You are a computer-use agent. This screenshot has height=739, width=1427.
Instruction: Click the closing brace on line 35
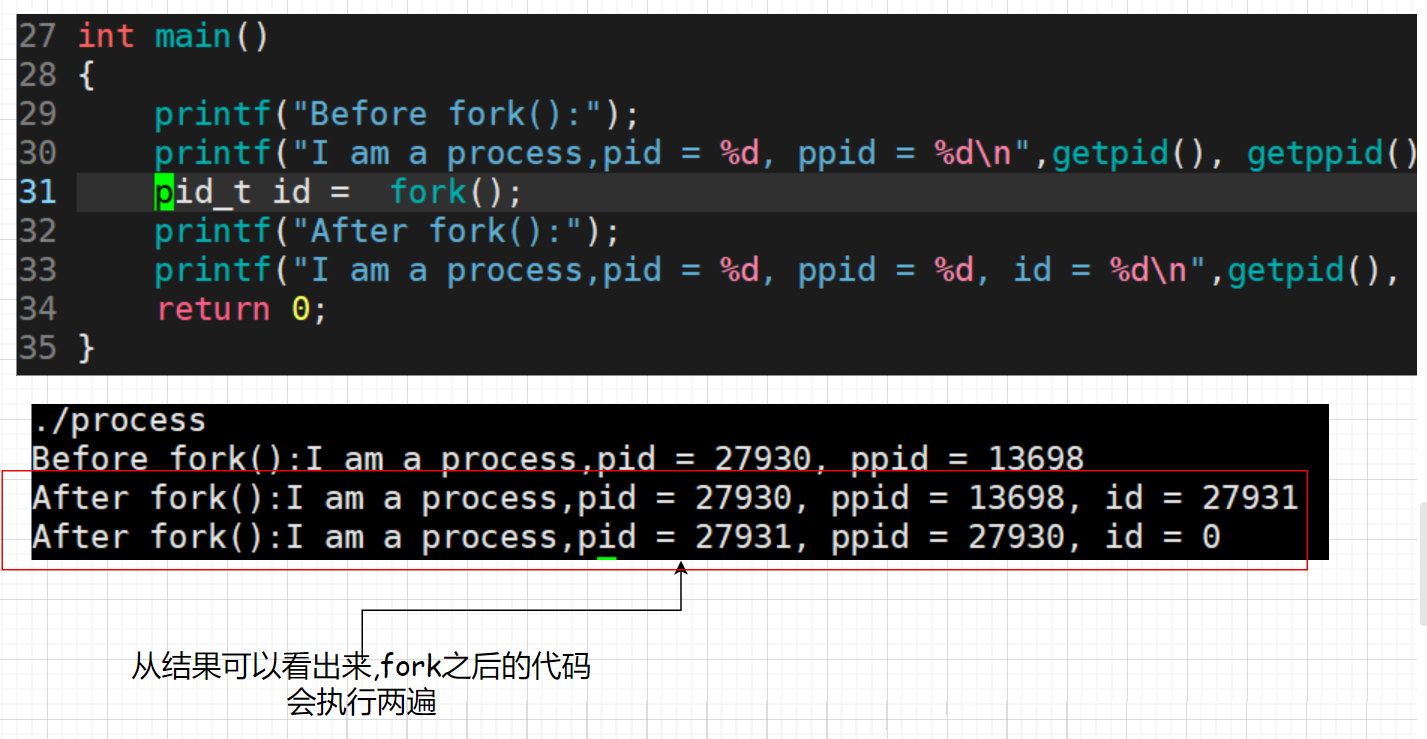click(x=87, y=348)
